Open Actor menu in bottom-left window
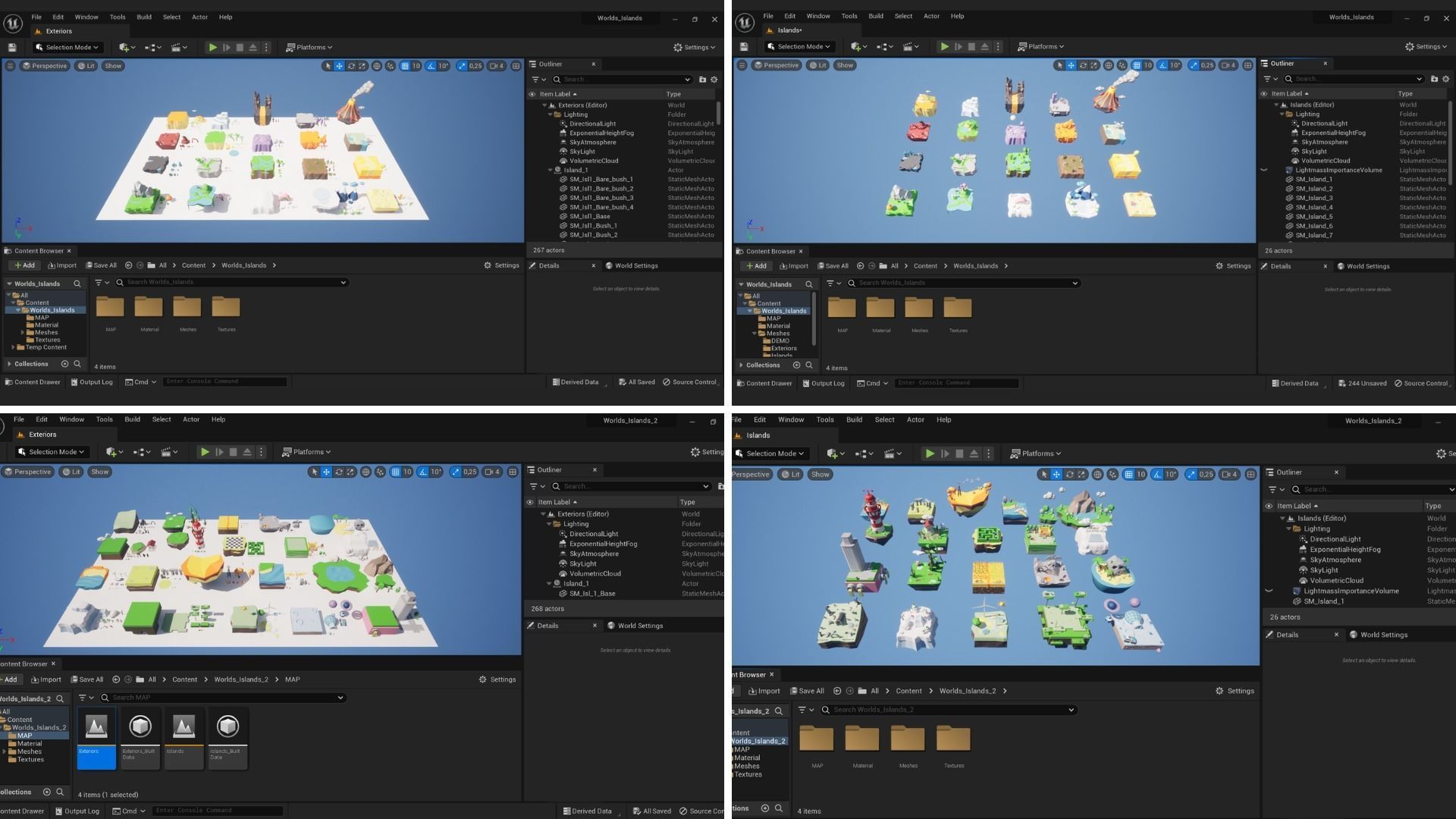The width and height of the screenshot is (1456, 819). pyautogui.click(x=191, y=419)
